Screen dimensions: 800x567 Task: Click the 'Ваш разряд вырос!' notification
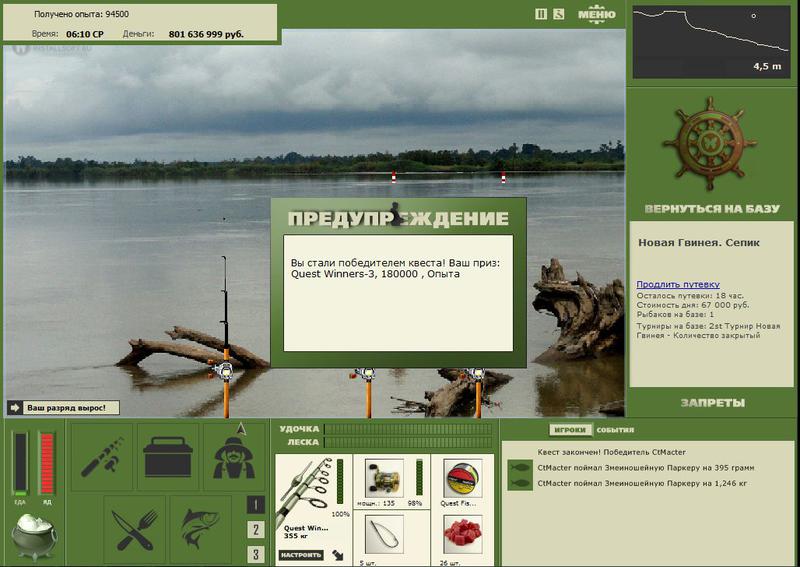63,408
